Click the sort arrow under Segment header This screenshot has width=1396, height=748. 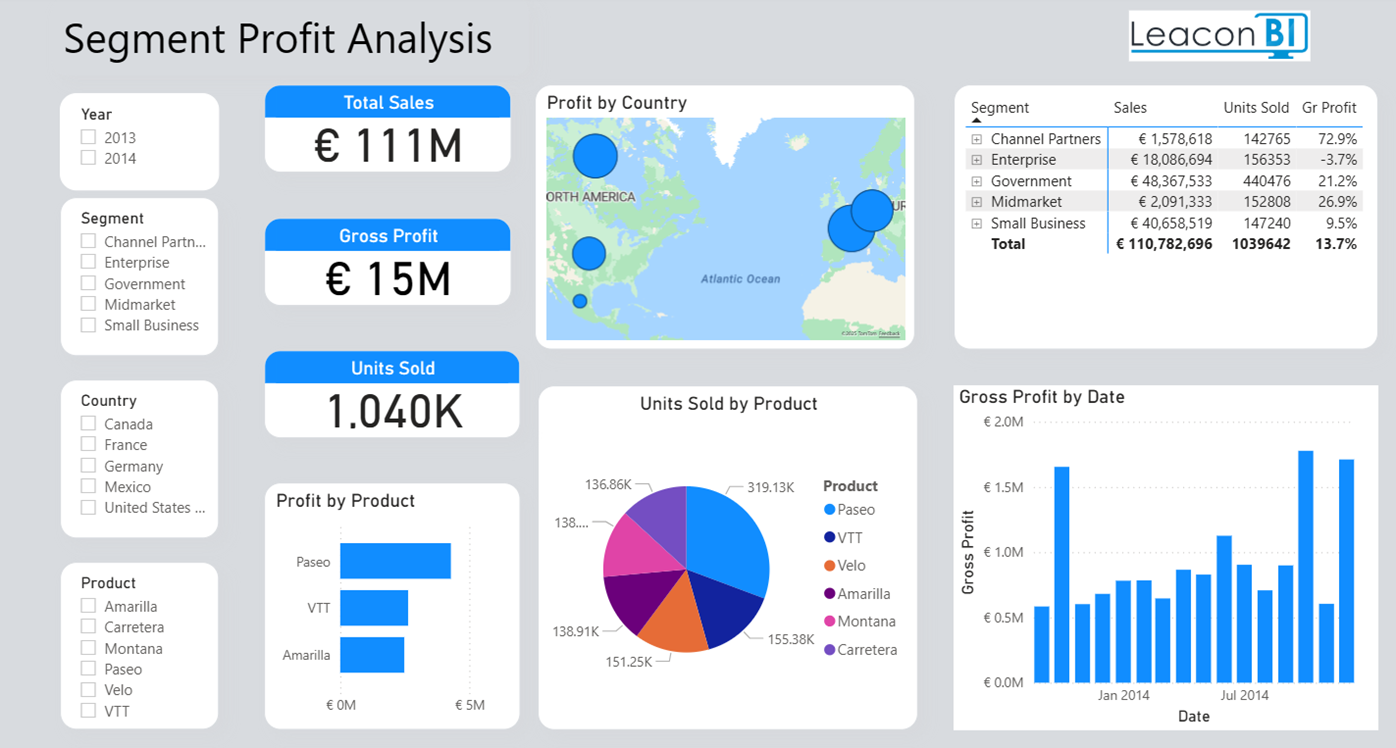(x=977, y=120)
